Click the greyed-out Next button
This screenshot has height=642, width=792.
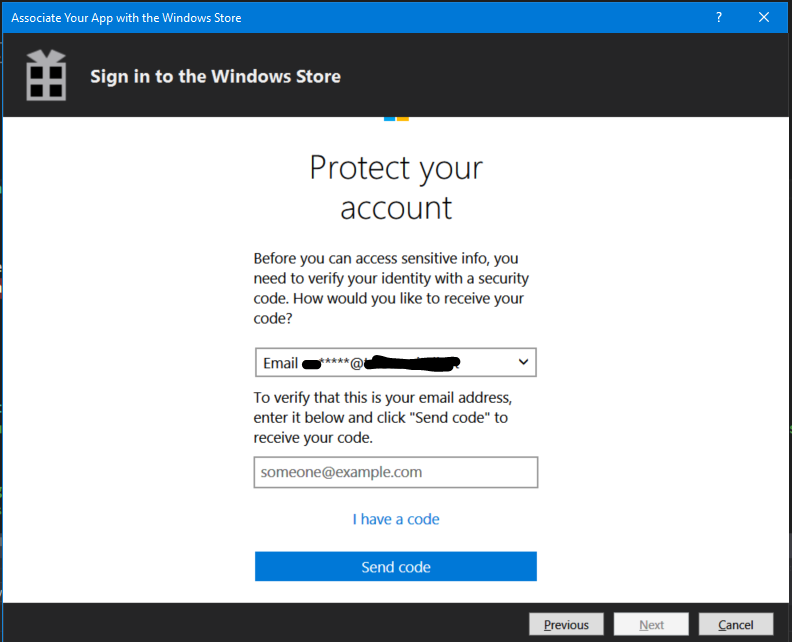coord(651,625)
